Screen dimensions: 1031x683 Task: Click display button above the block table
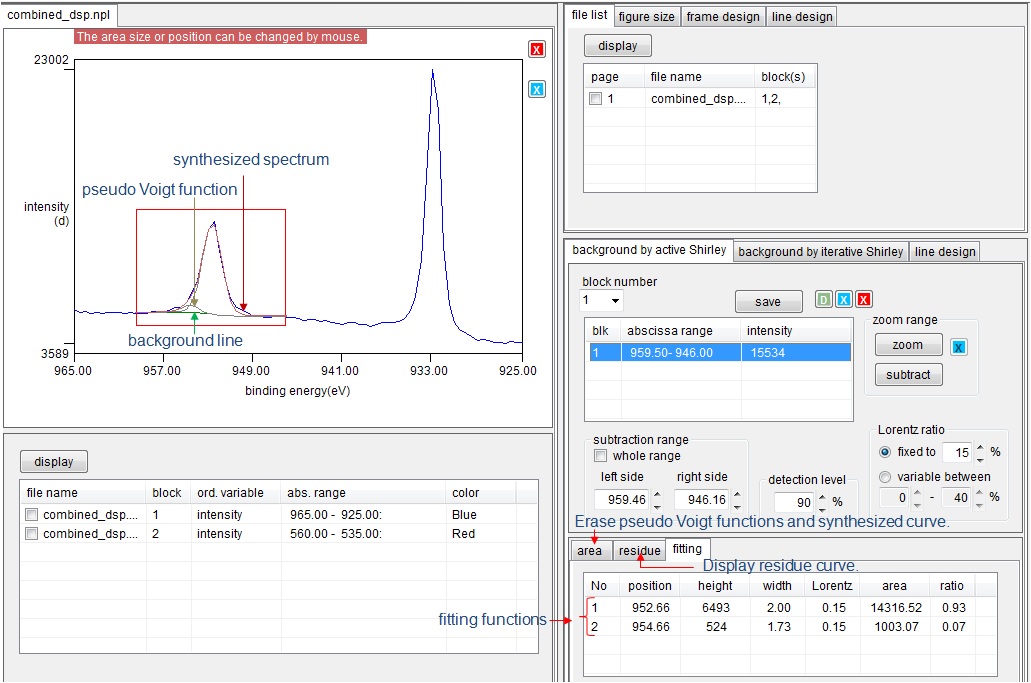pos(54,461)
